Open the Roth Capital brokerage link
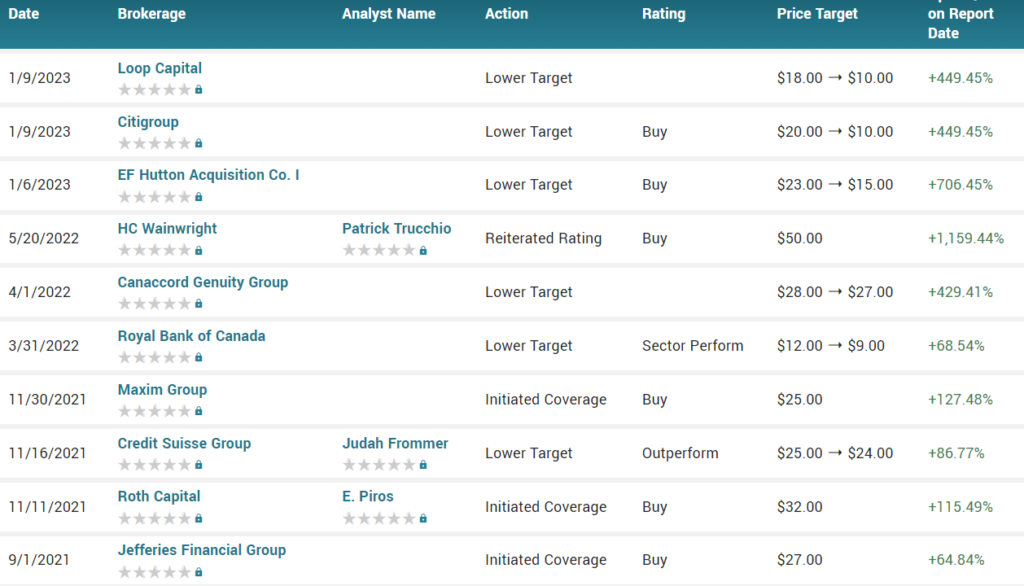 coord(159,496)
